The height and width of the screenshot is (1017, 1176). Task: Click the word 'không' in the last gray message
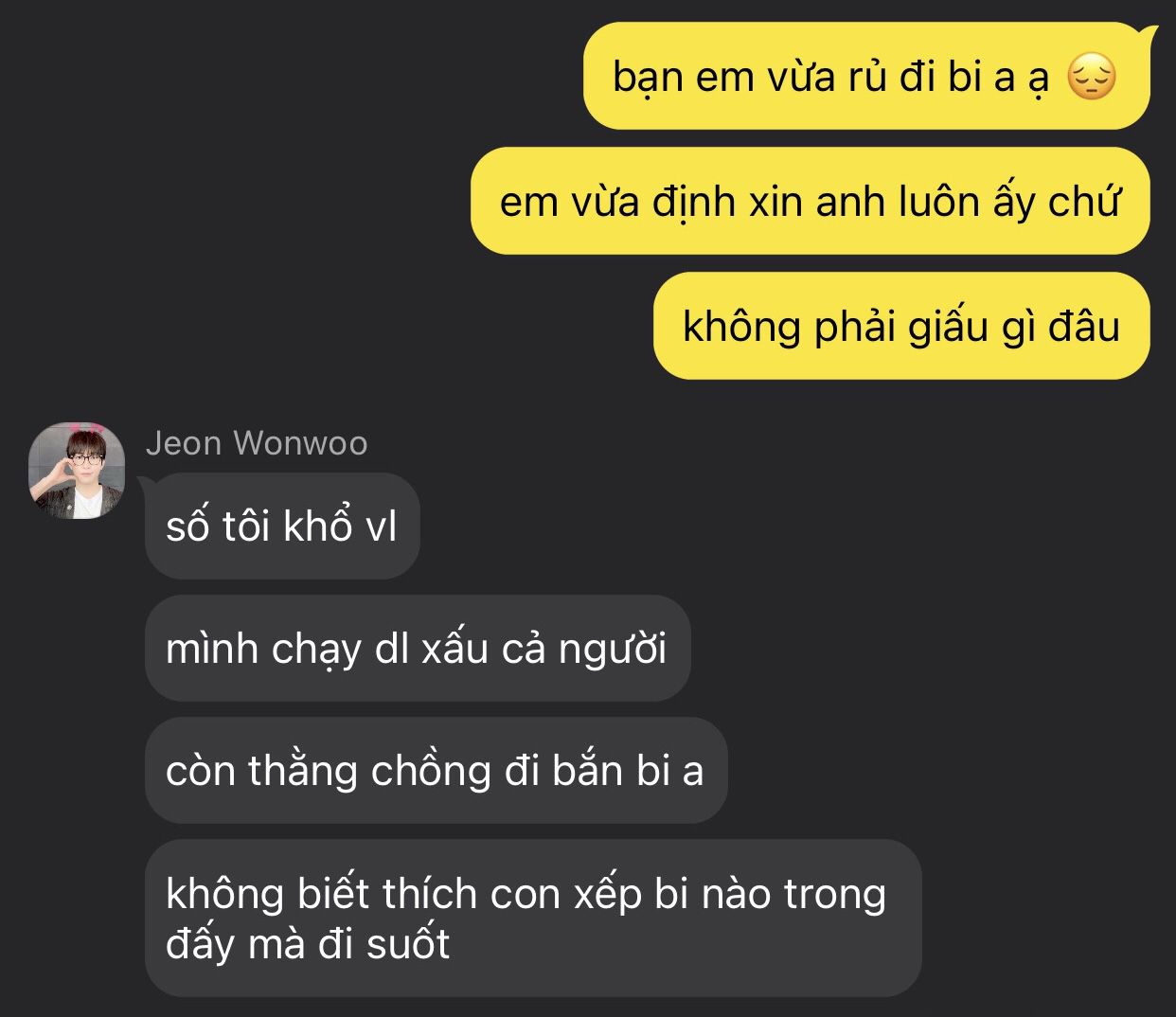point(224,894)
